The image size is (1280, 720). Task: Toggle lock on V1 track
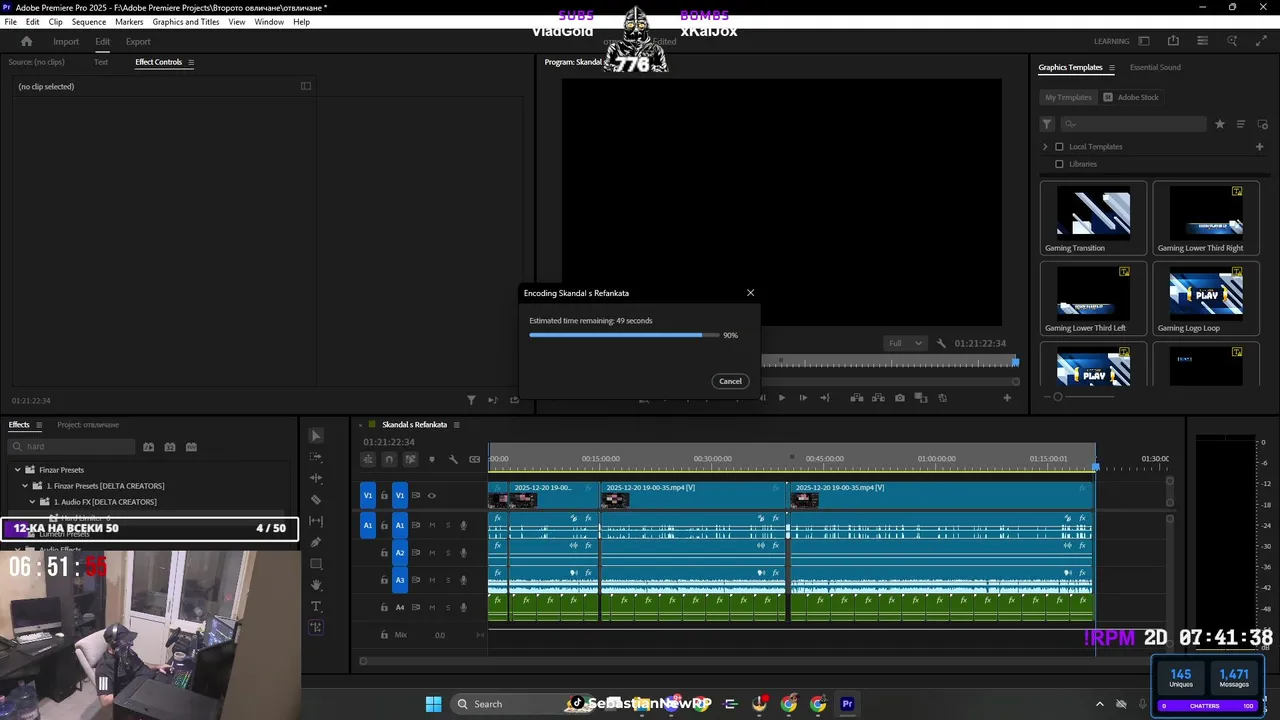[384, 496]
